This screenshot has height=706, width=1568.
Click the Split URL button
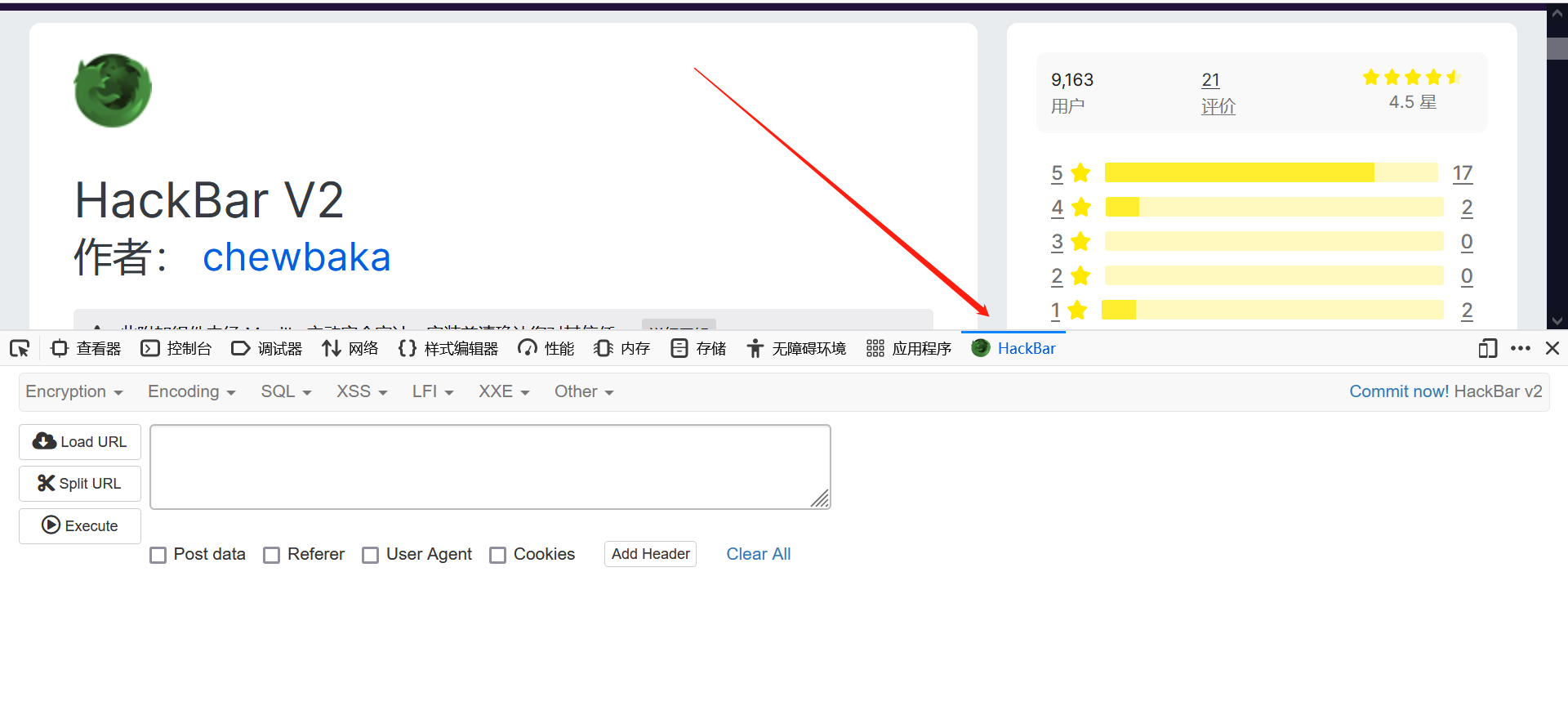(x=80, y=484)
